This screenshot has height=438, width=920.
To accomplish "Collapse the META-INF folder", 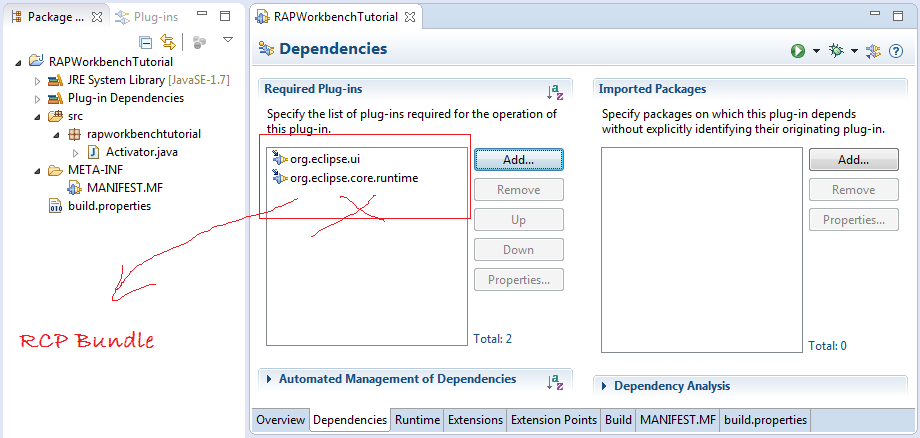I will (37, 171).
